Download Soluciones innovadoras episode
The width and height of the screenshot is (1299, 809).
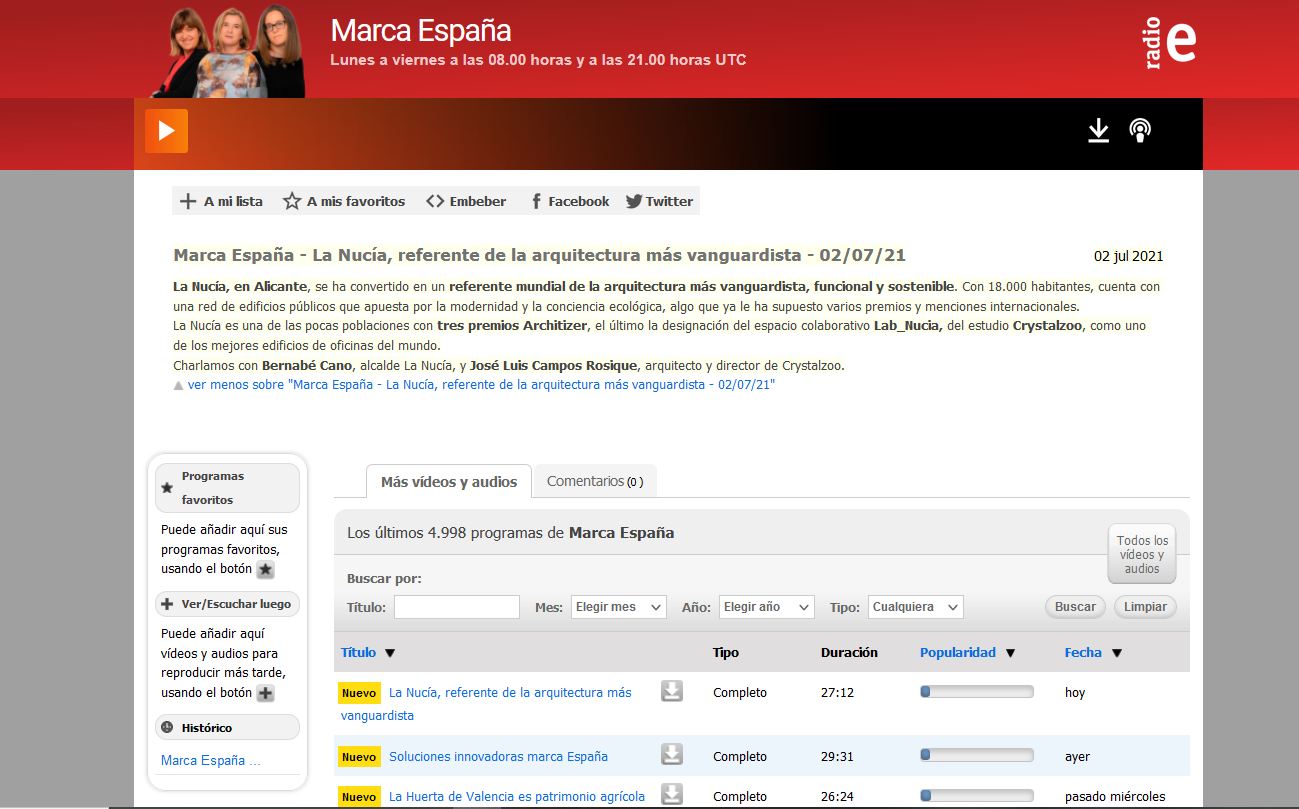[x=672, y=755]
